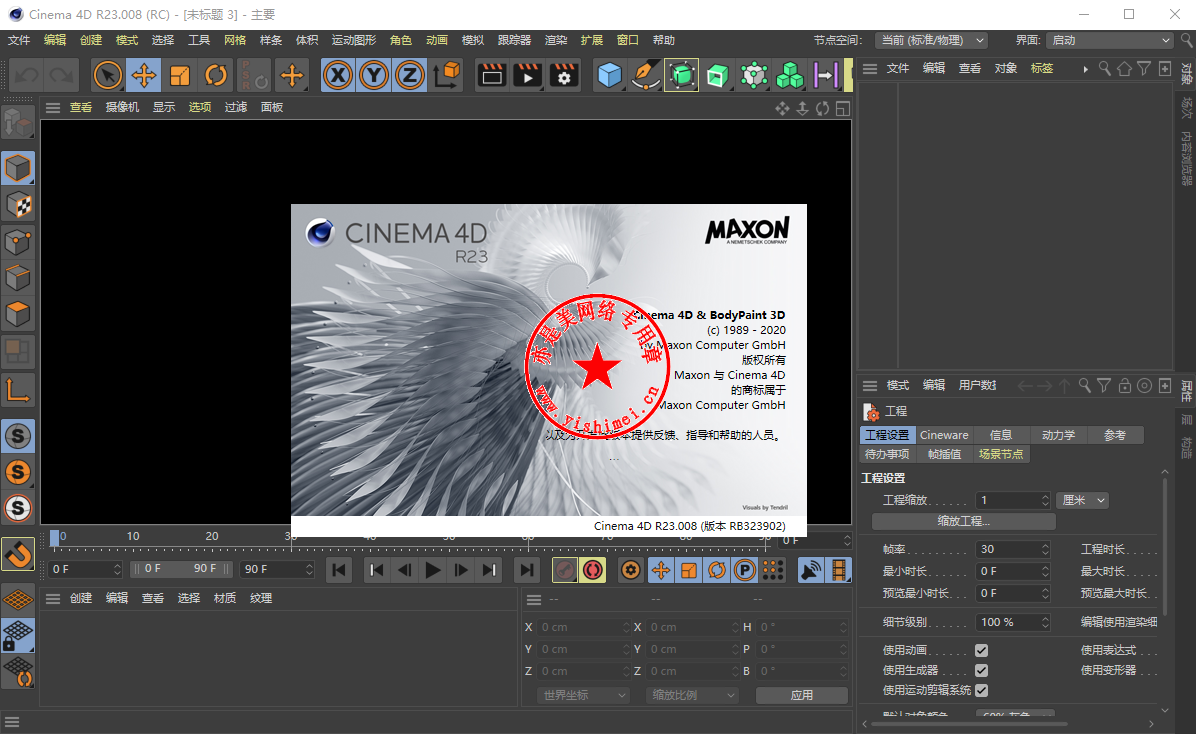Switch the coordinate system icon
Image resolution: width=1196 pixels, height=734 pixels.
click(x=447, y=76)
